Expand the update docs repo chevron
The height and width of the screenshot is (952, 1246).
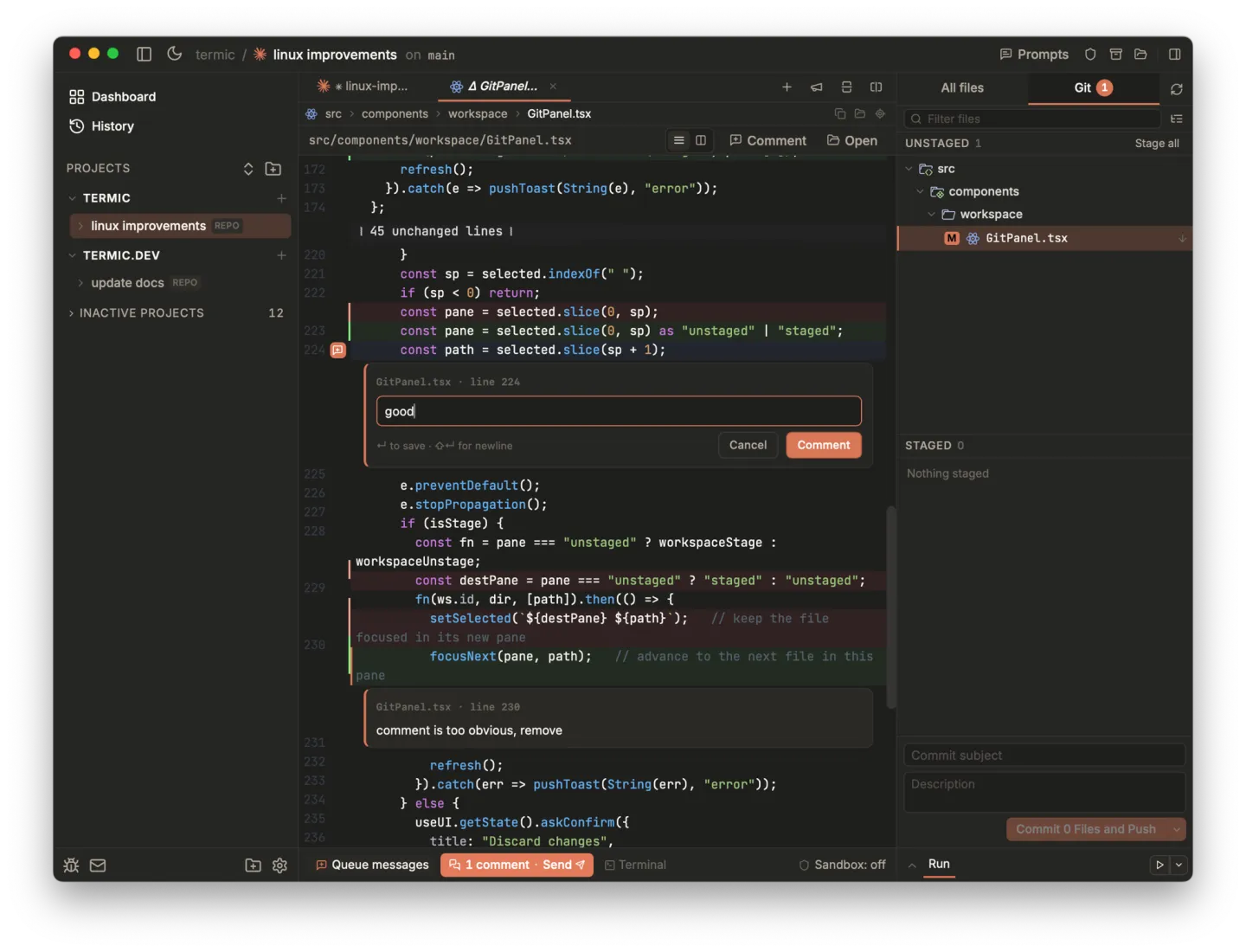point(80,283)
